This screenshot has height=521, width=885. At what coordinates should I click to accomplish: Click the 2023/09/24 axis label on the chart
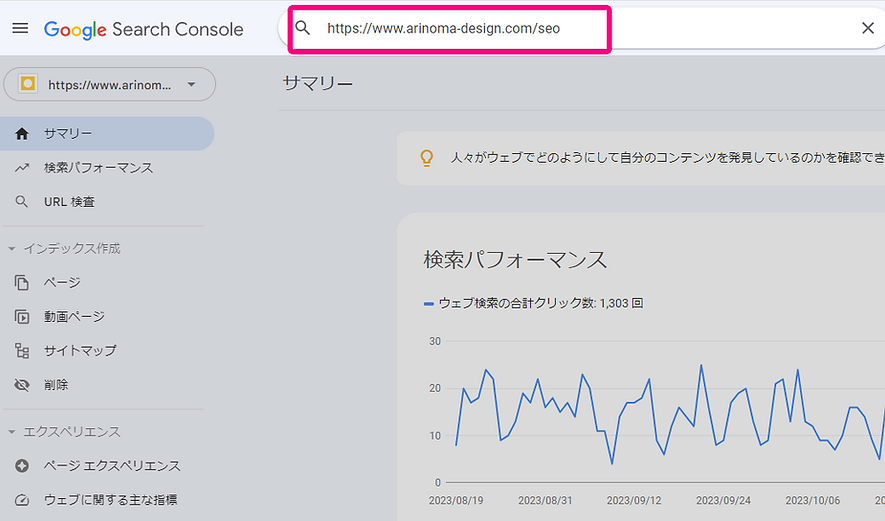pos(724,501)
